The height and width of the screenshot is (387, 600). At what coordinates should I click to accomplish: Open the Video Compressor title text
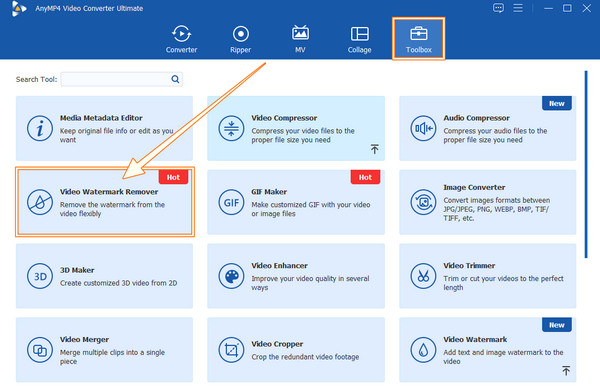click(x=284, y=118)
